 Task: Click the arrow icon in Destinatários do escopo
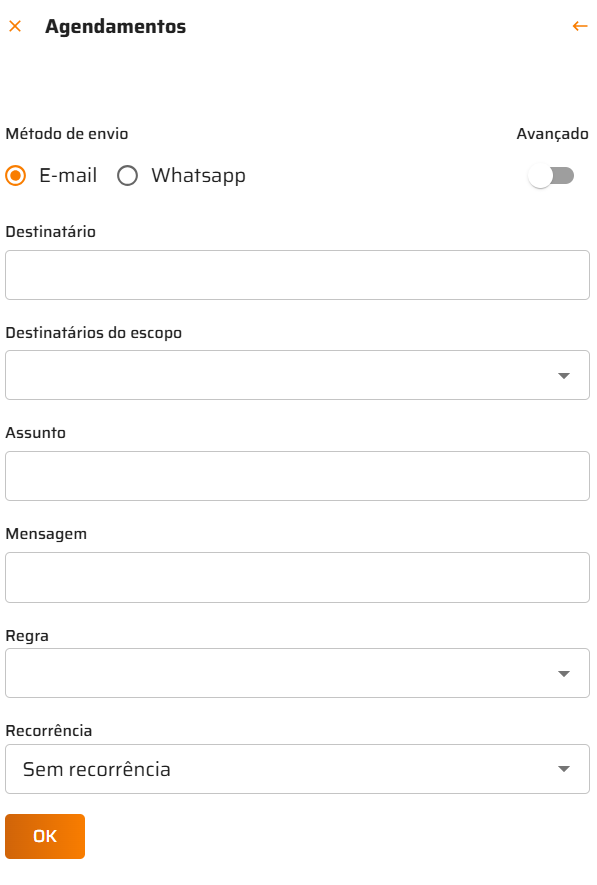click(x=564, y=376)
